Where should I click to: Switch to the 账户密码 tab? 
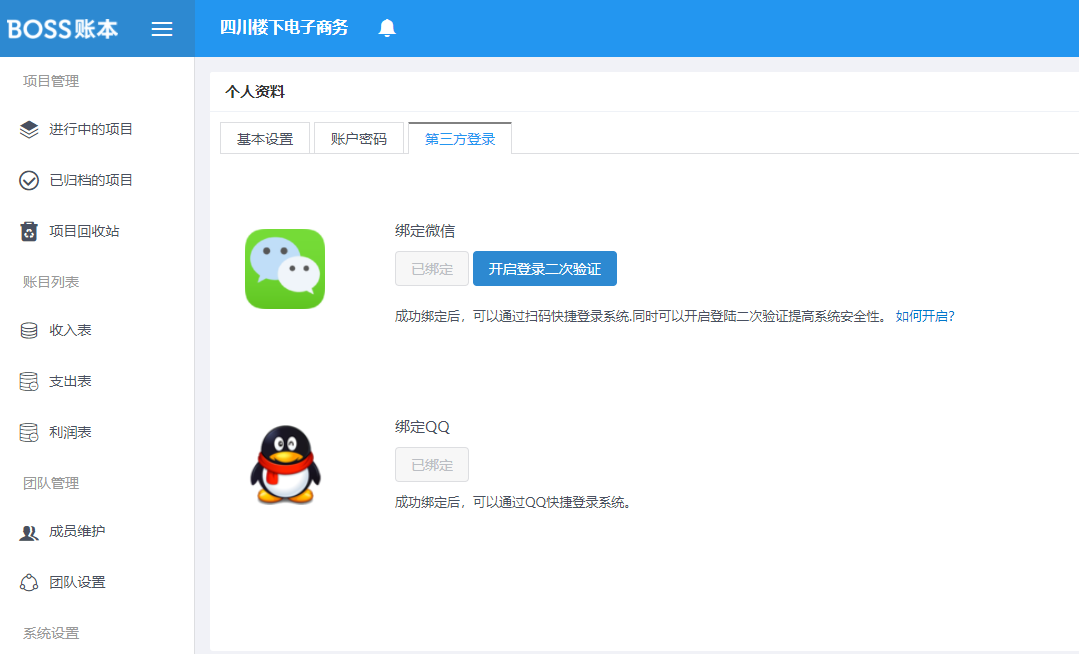359,138
